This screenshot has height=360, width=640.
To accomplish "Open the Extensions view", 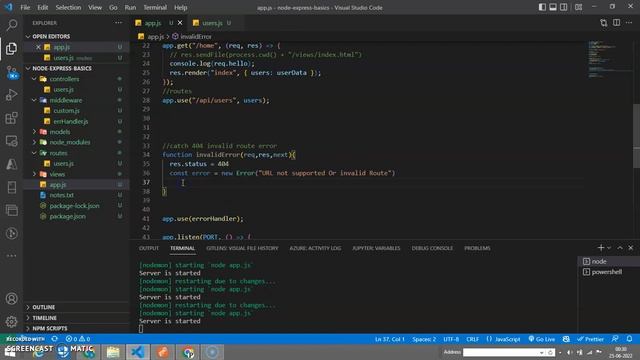I will 11,118.
